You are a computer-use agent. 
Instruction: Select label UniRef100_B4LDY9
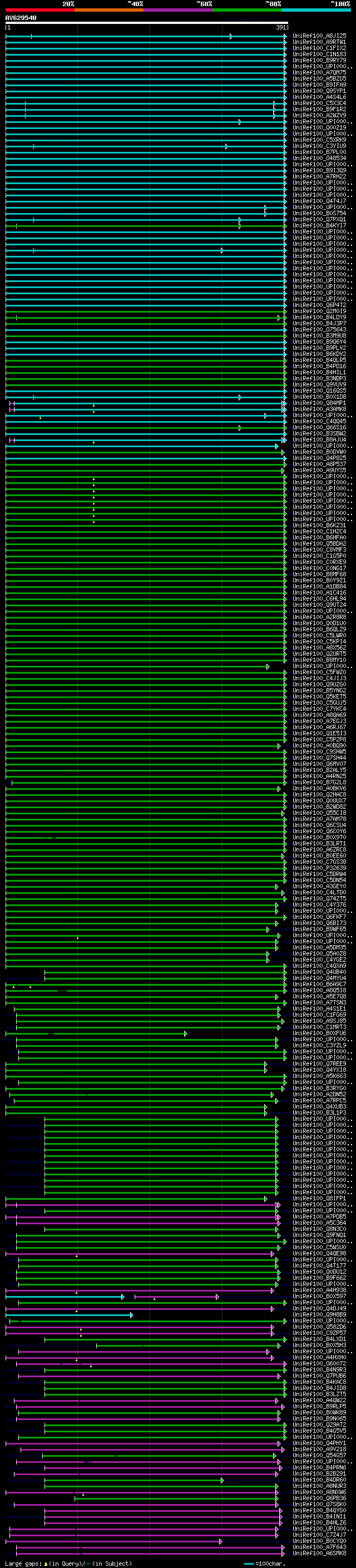(319, 317)
